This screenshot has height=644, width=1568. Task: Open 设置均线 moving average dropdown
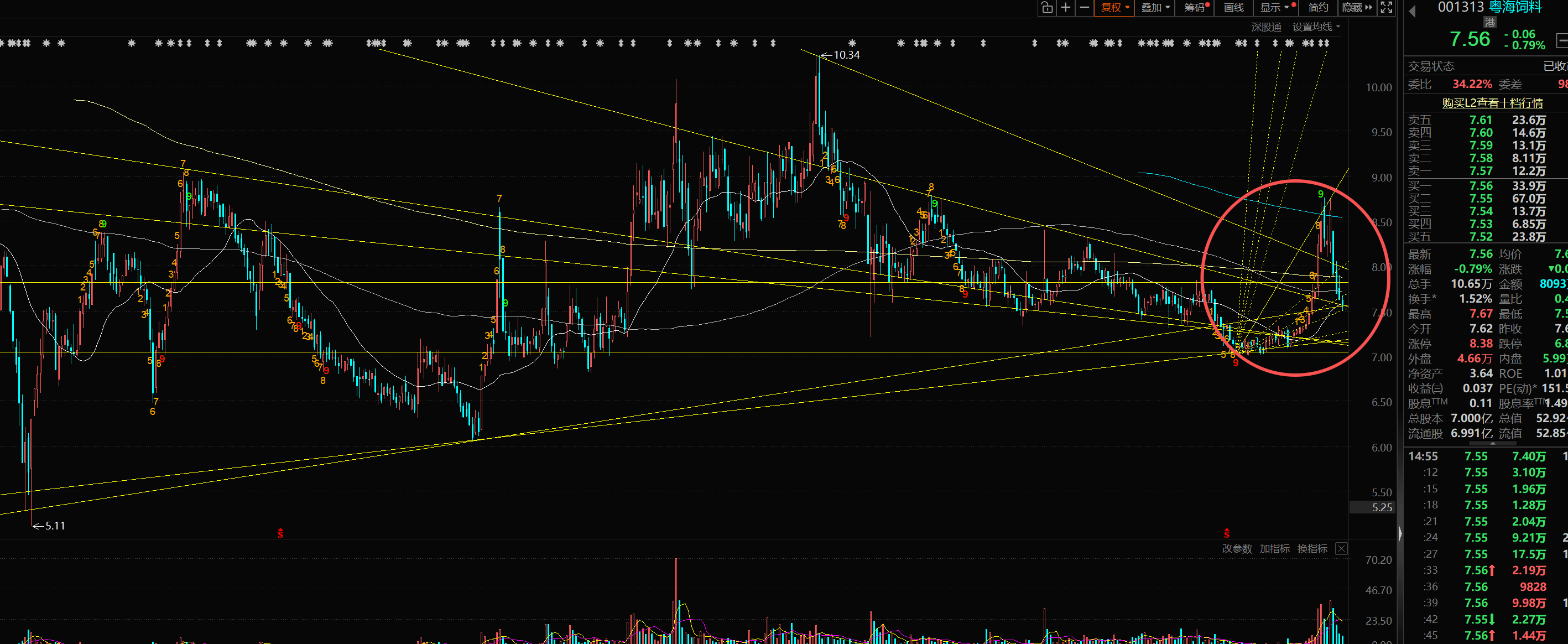pos(1315,27)
